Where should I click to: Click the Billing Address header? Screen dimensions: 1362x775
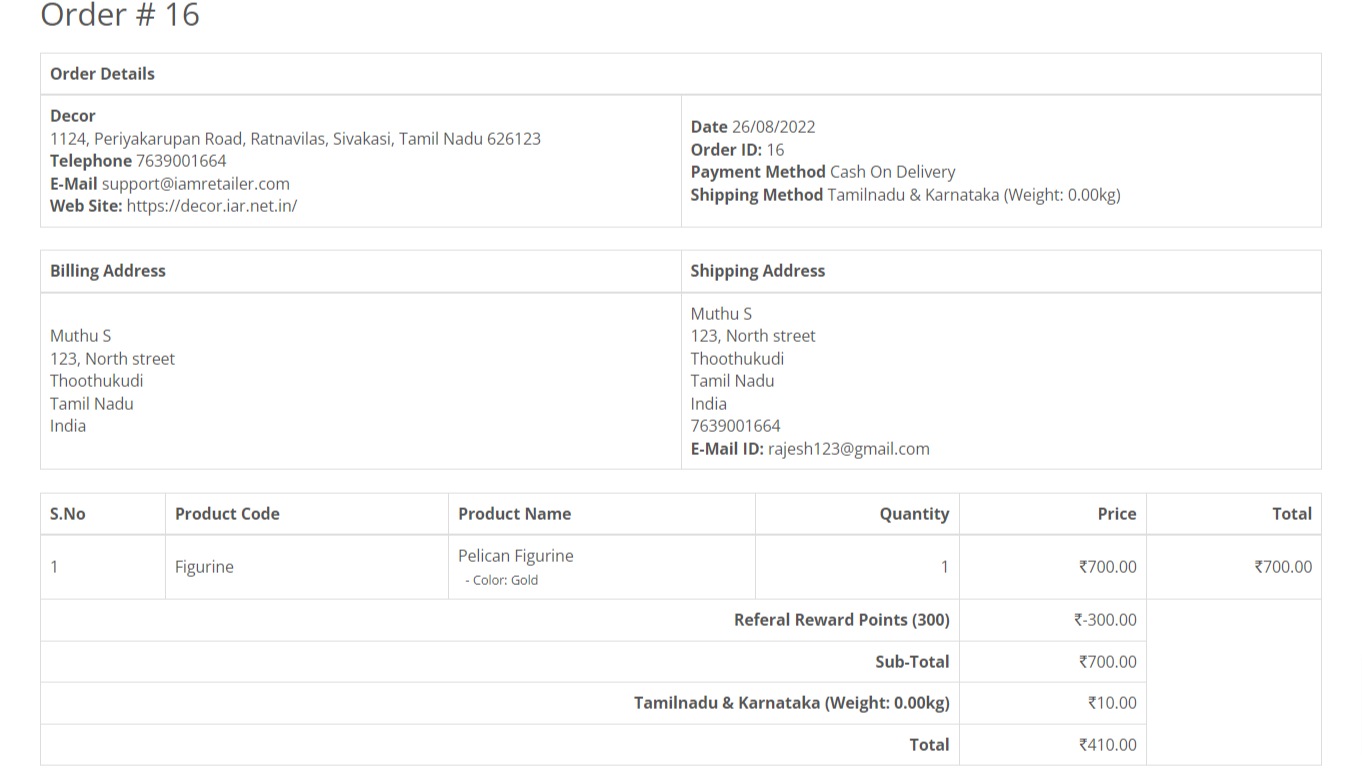(x=108, y=271)
